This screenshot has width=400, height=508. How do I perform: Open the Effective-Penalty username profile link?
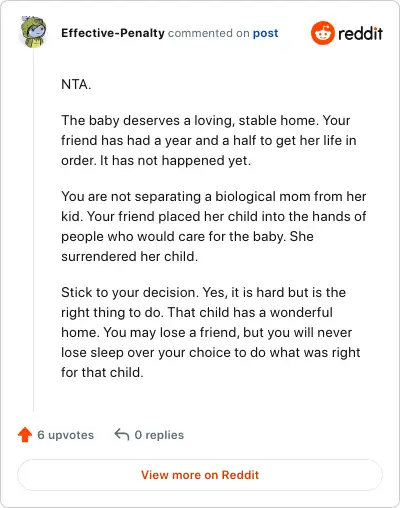113,33
